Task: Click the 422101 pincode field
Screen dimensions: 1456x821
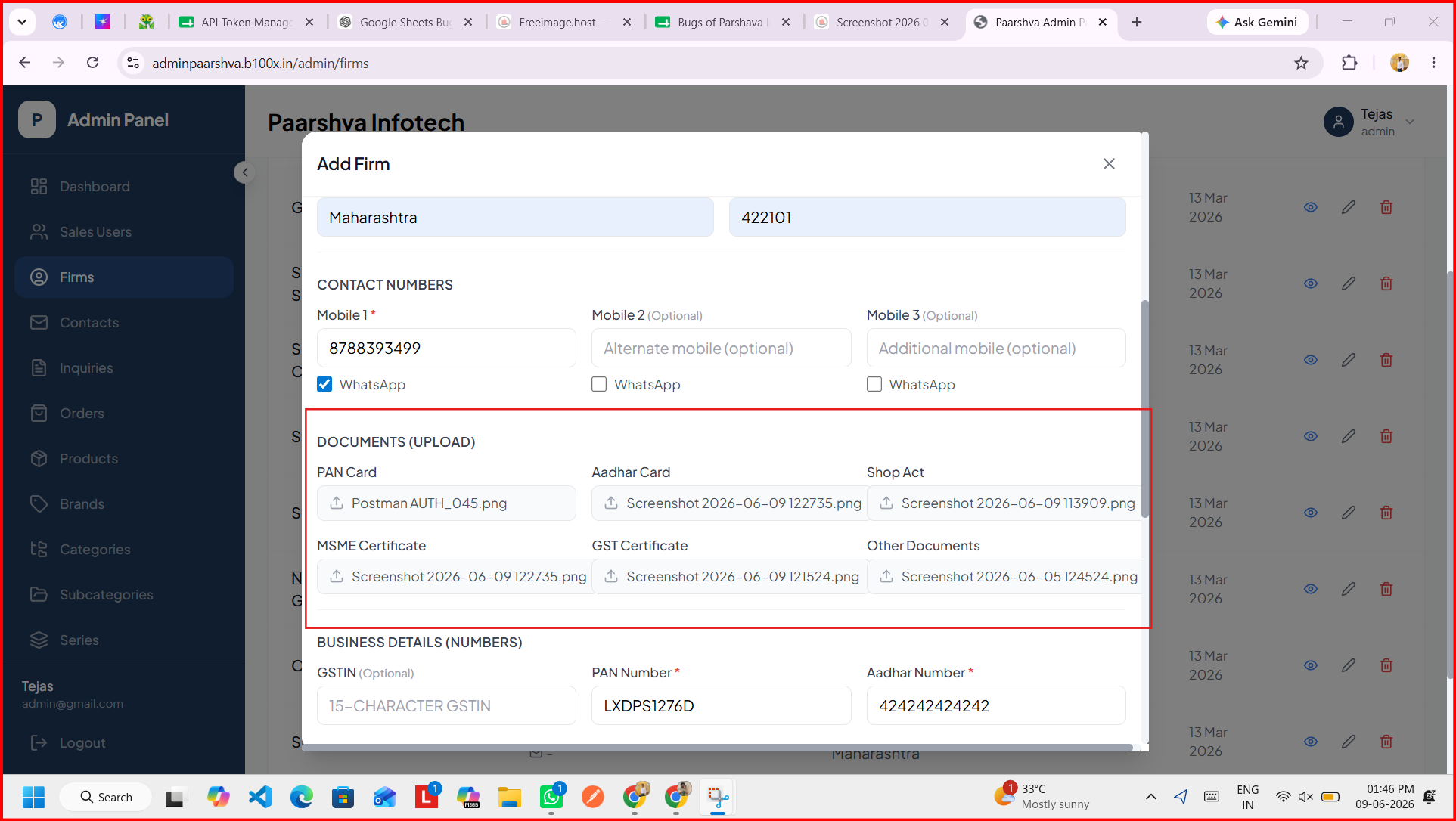Action: click(927, 218)
